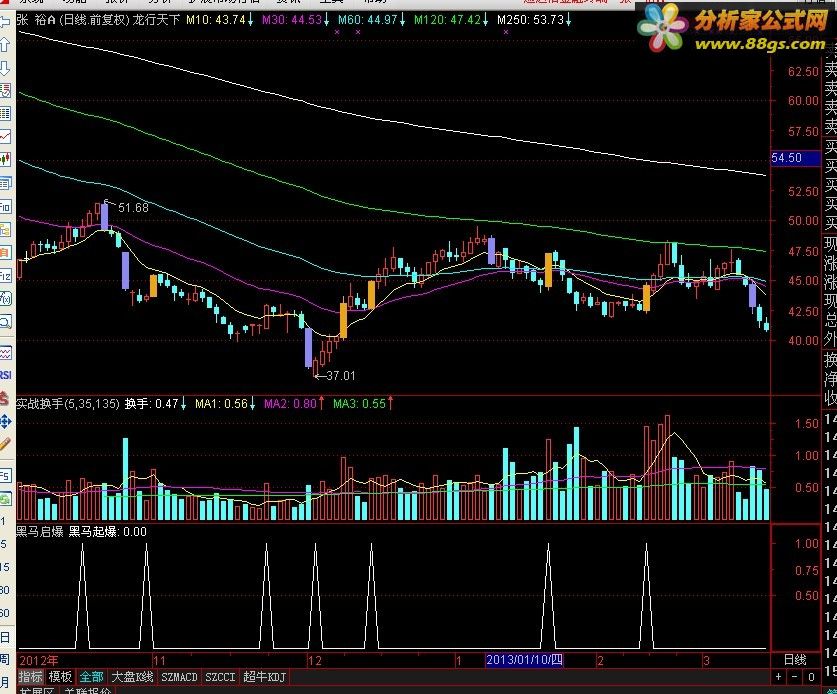Screen dimensions: 837x694
Task: Open the 超牛KDJ indicator tab
Action: 264,677
